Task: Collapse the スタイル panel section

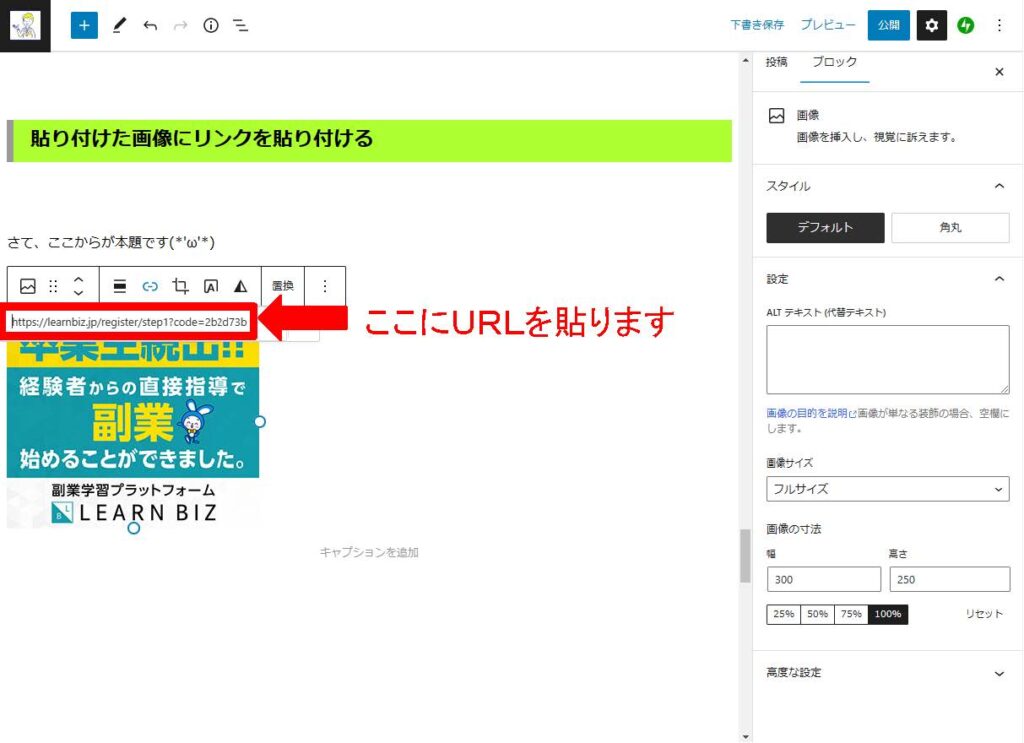Action: click(x=998, y=186)
